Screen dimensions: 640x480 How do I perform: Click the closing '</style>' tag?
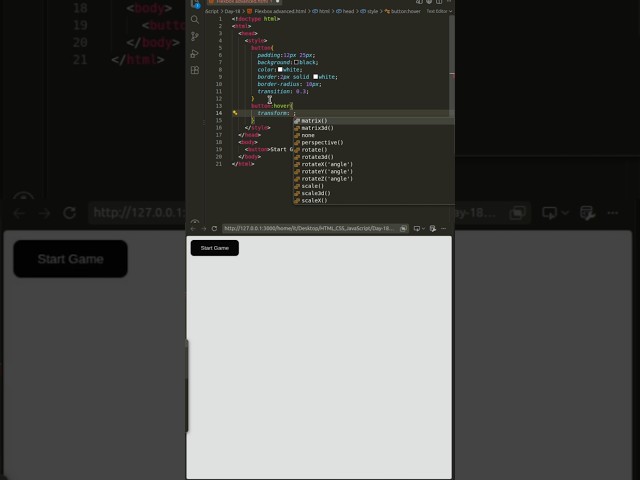pos(258,128)
